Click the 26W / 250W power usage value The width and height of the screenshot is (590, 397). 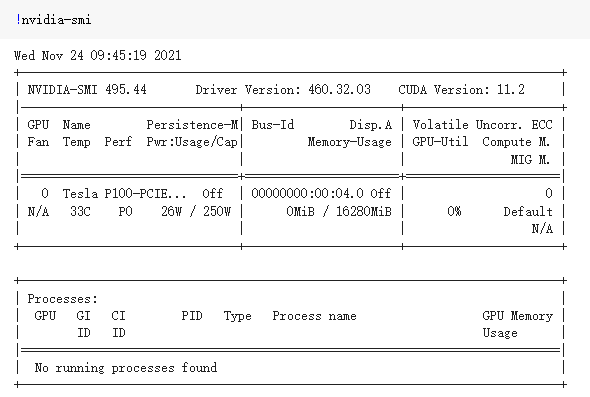coord(196,211)
